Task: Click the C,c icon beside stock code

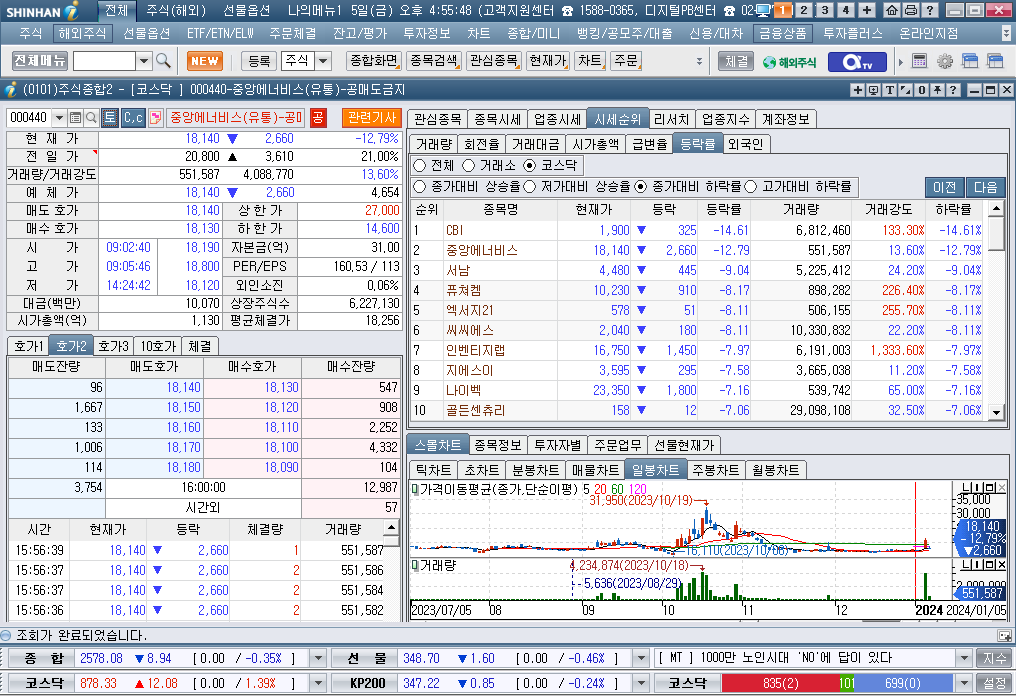Action: [133, 117]
